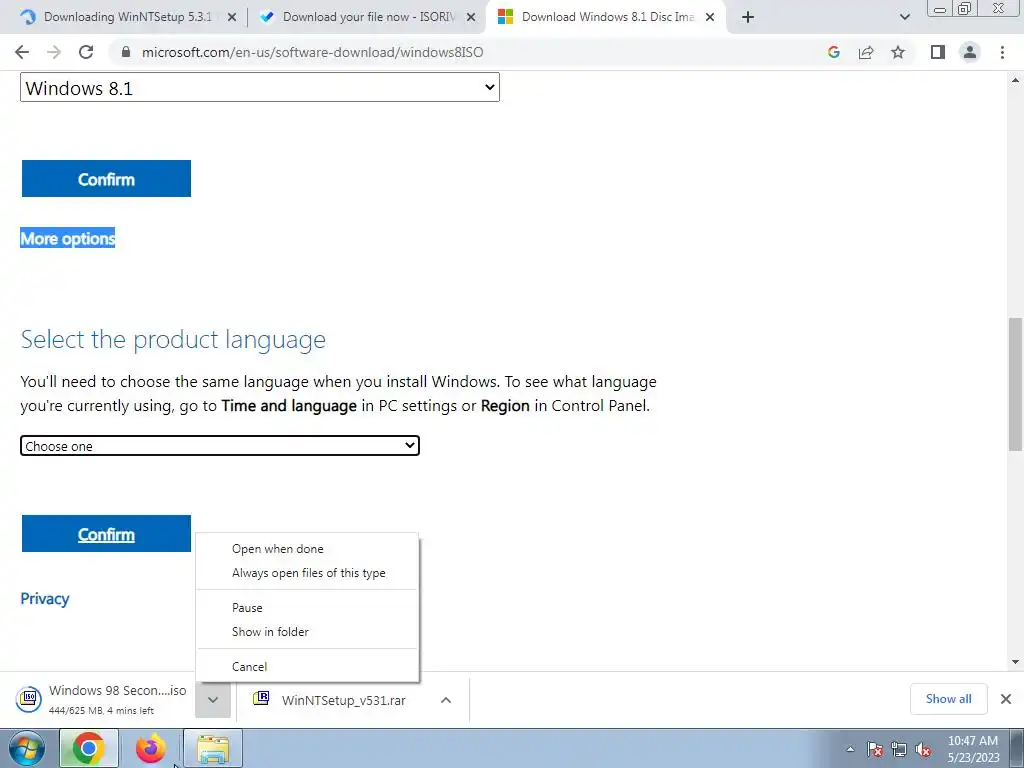
Task: Click the network tray icon
Action: 899,749
